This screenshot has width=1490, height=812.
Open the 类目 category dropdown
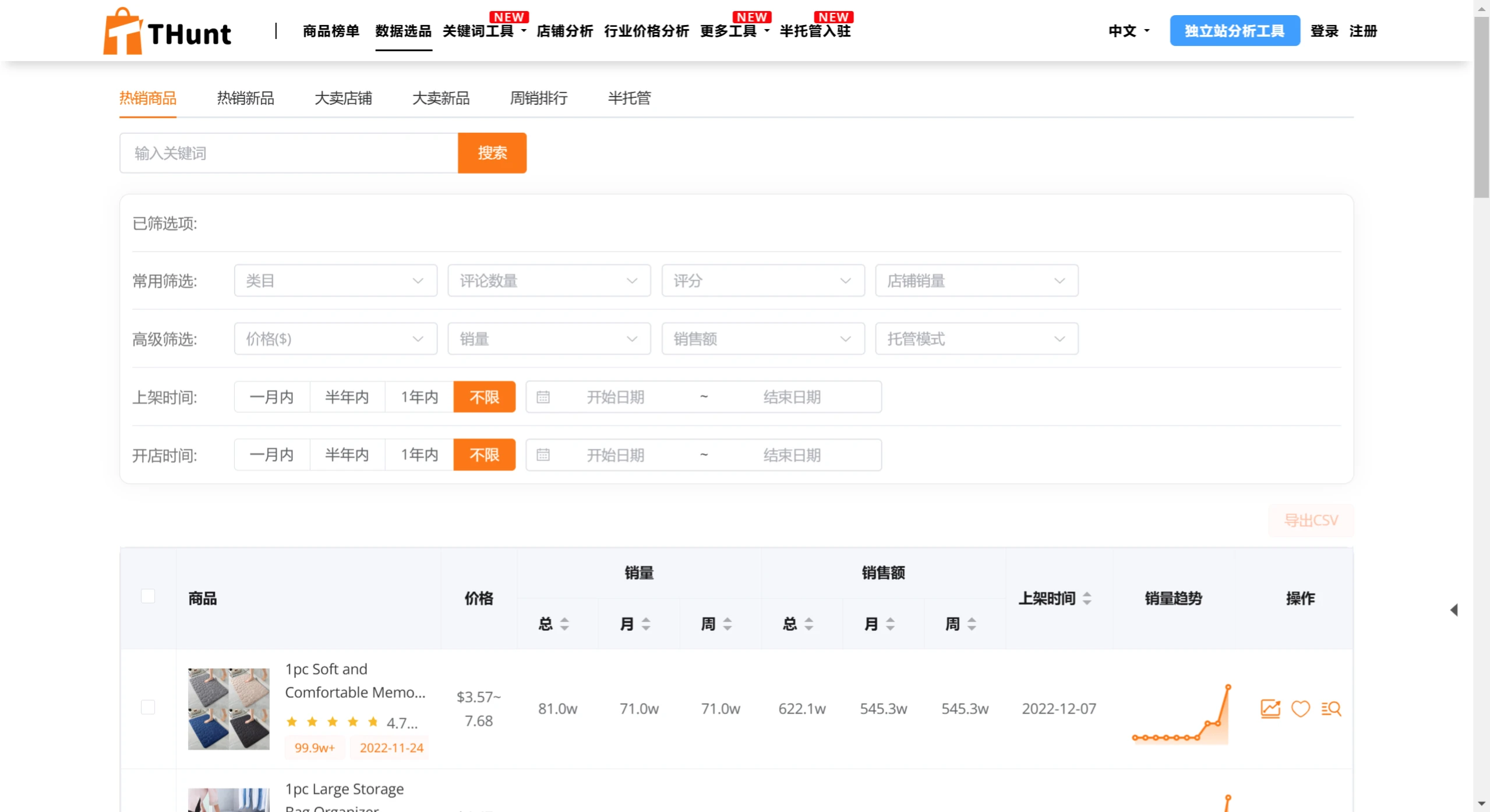336,280
